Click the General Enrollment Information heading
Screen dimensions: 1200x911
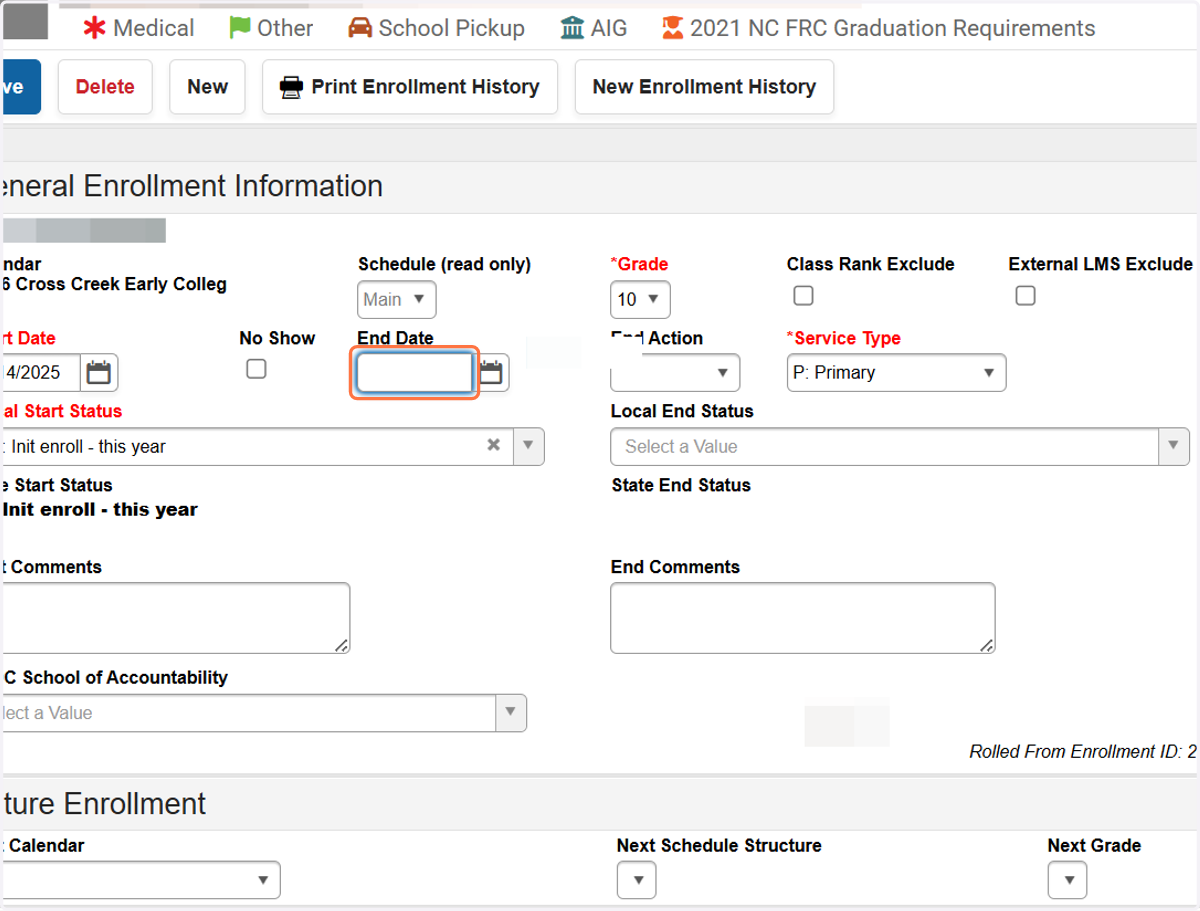(x=192, y=186)
